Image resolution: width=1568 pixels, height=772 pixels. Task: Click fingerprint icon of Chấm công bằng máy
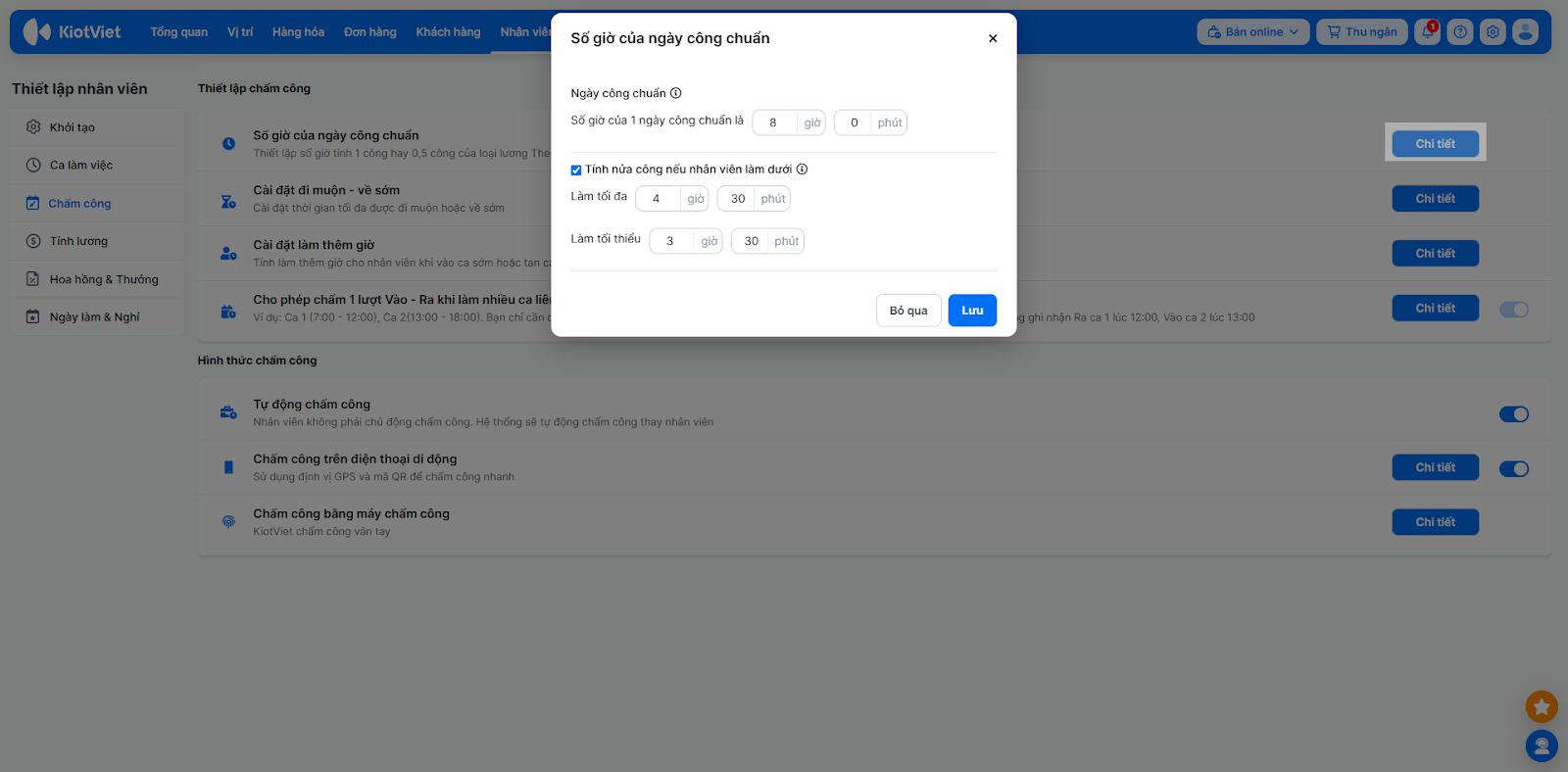coord(228,522)
